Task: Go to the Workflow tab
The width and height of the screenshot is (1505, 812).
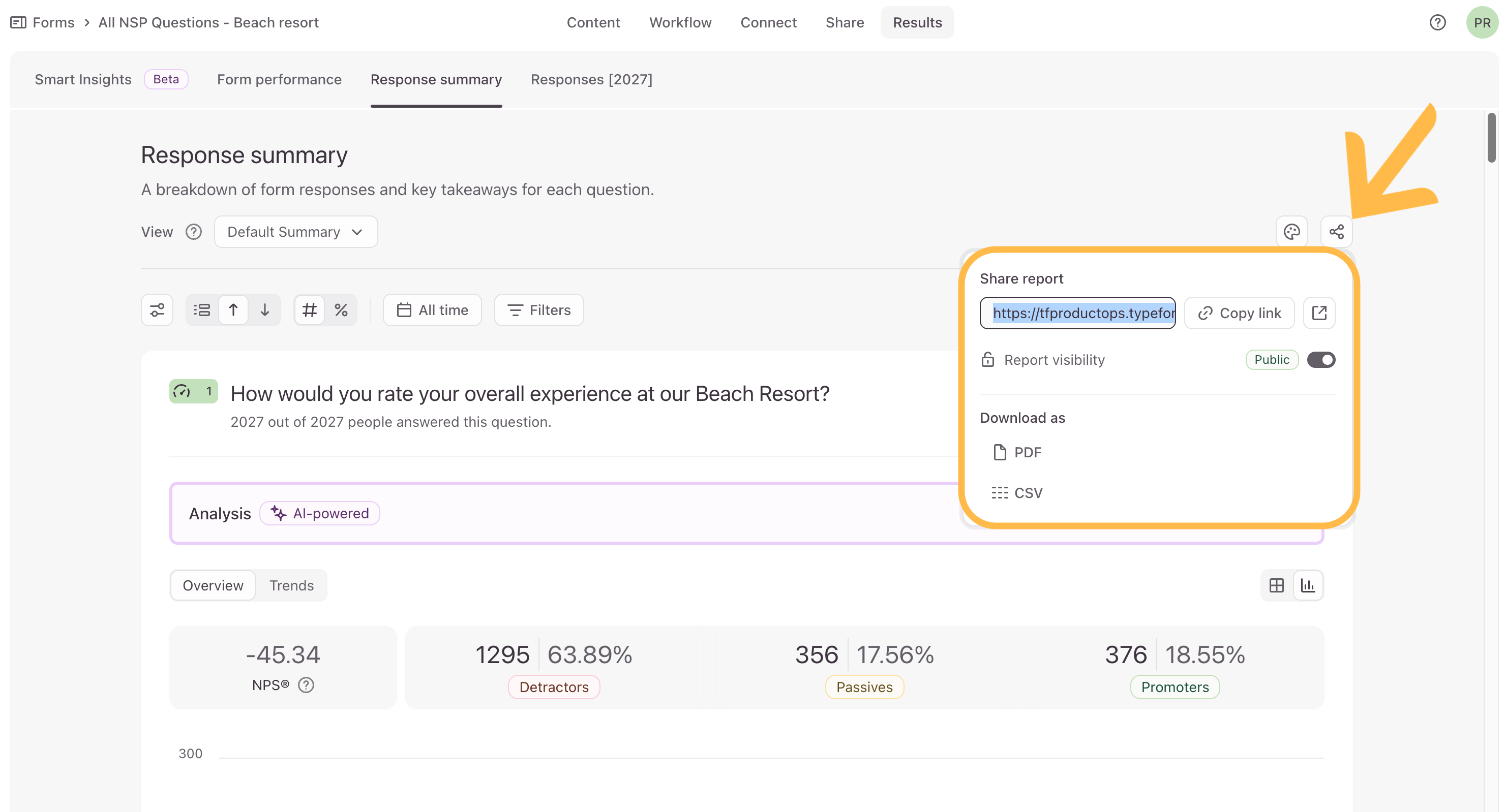Action: tap(680, 23)
